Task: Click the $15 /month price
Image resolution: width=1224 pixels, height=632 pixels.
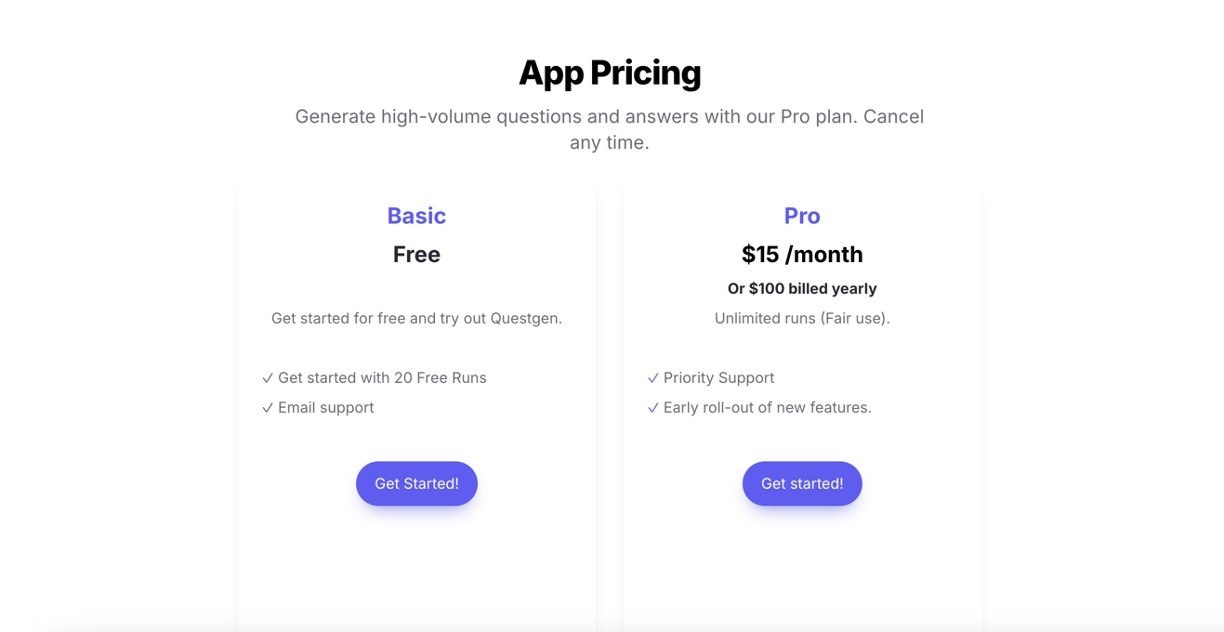Action: click(x=802, y=255)
